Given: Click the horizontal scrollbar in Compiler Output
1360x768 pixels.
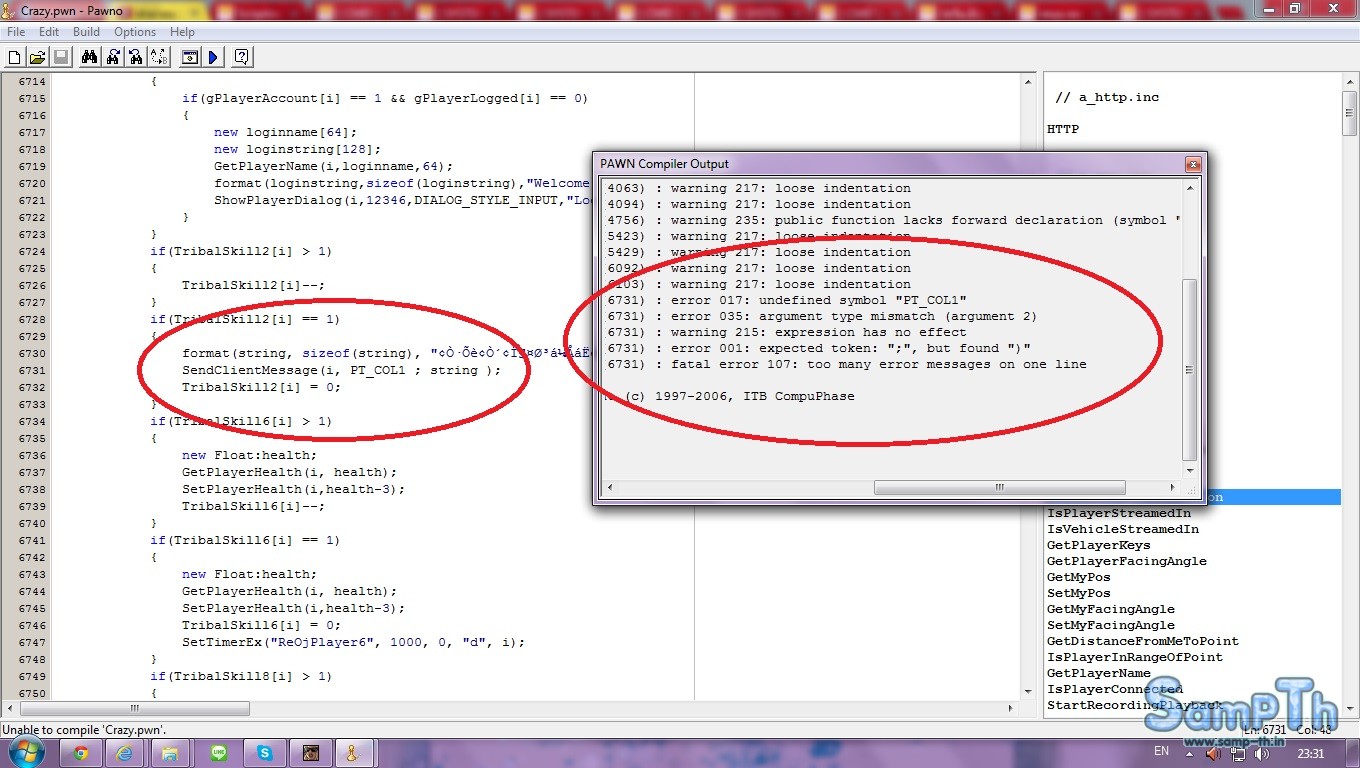Looking at the screenshot, I should click(x=999, y=487).
